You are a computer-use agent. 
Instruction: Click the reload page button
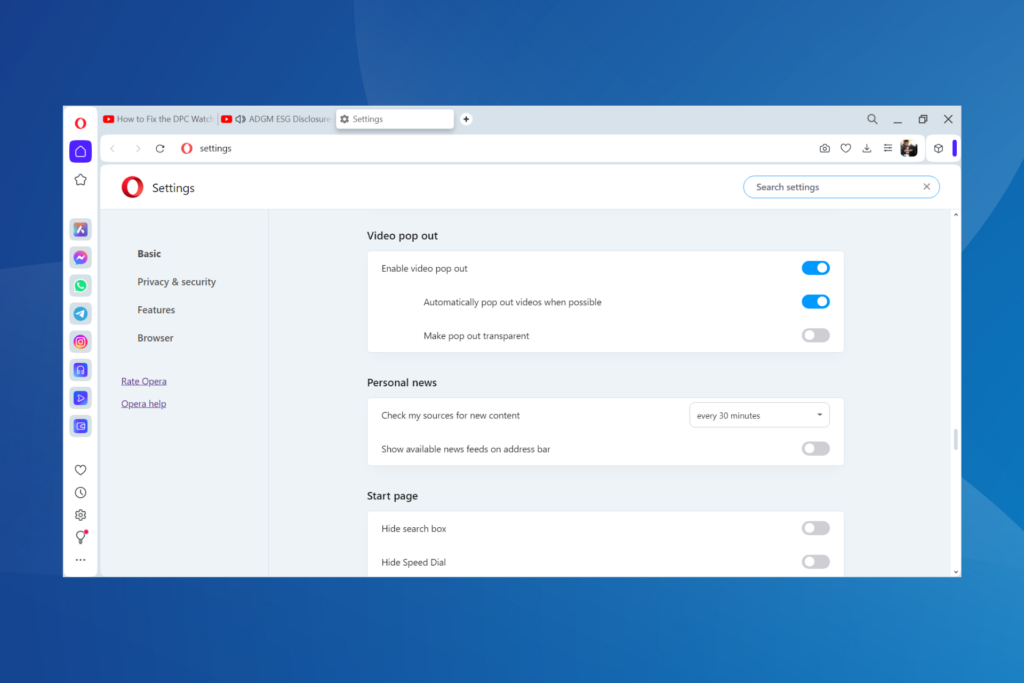(160, 148)
